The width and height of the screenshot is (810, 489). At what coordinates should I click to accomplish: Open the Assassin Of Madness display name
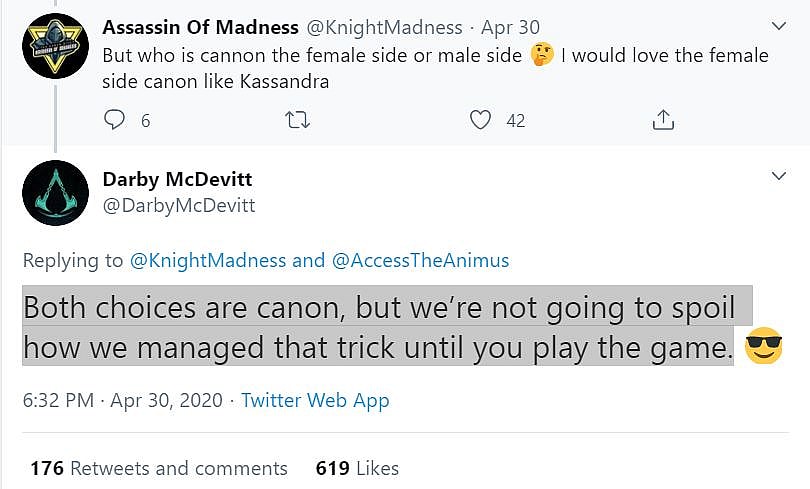(x=201, y=27)
